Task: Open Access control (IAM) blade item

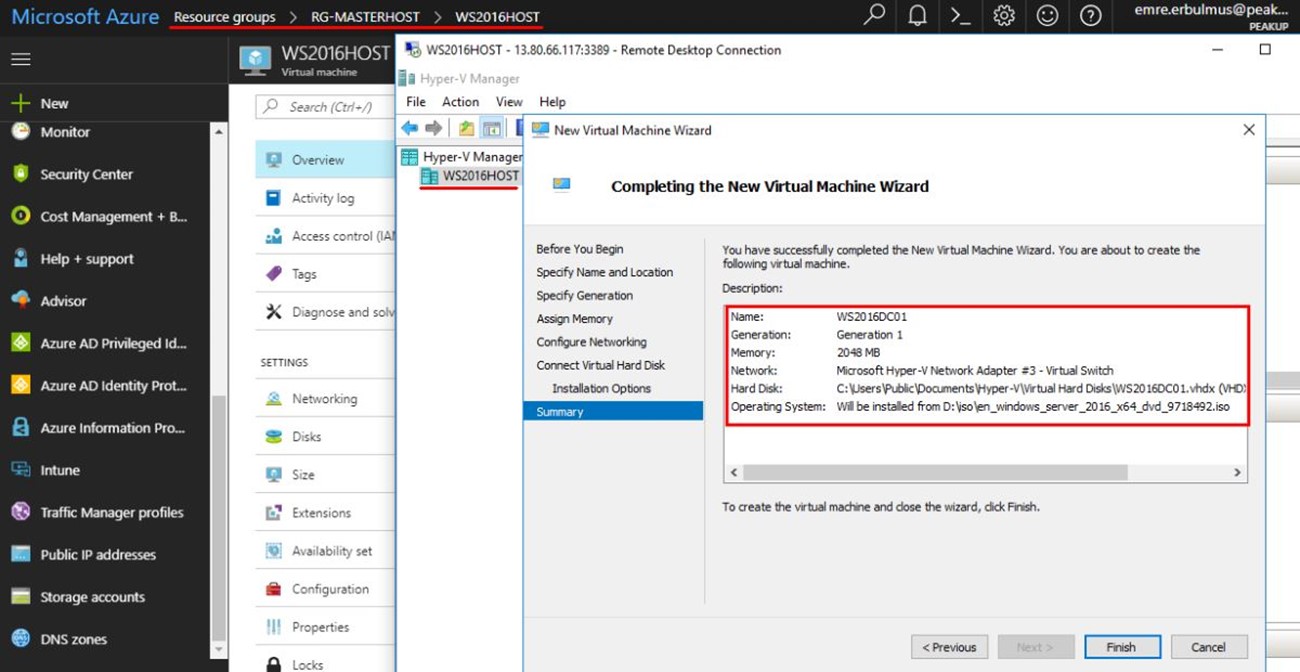Action: (x=325, y=236)
